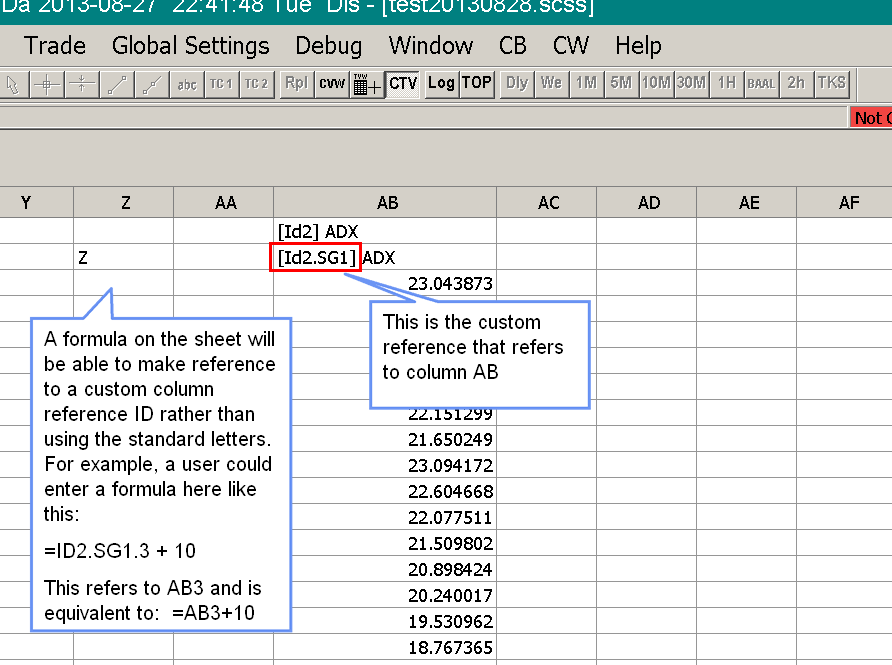The width and height of the screenshot is (892, 665).
Task: Toggle the cvw toolbar button
Action: pos(332,84)
